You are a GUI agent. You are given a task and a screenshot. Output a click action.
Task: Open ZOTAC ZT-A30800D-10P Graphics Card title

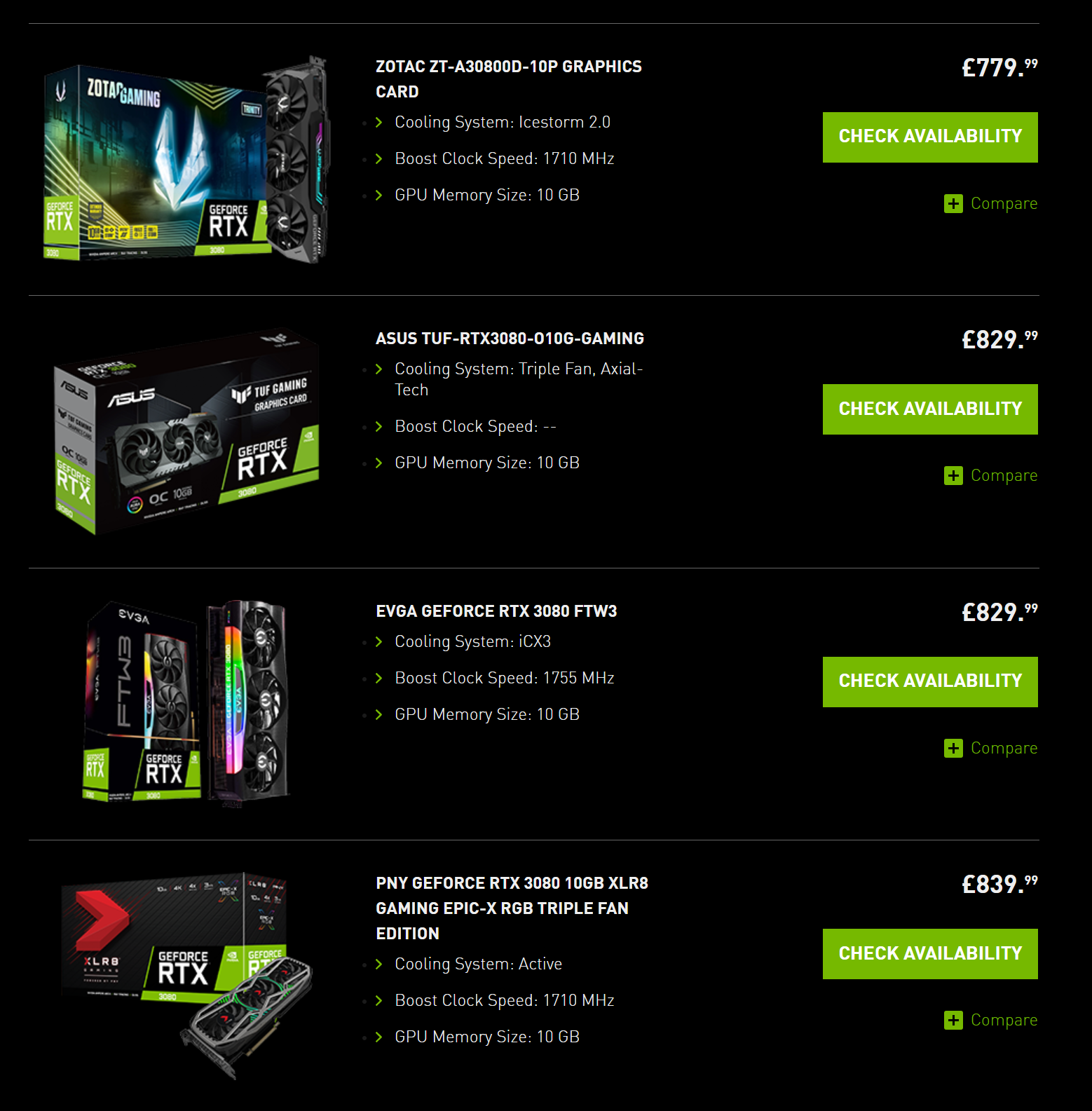pos(509,79)
